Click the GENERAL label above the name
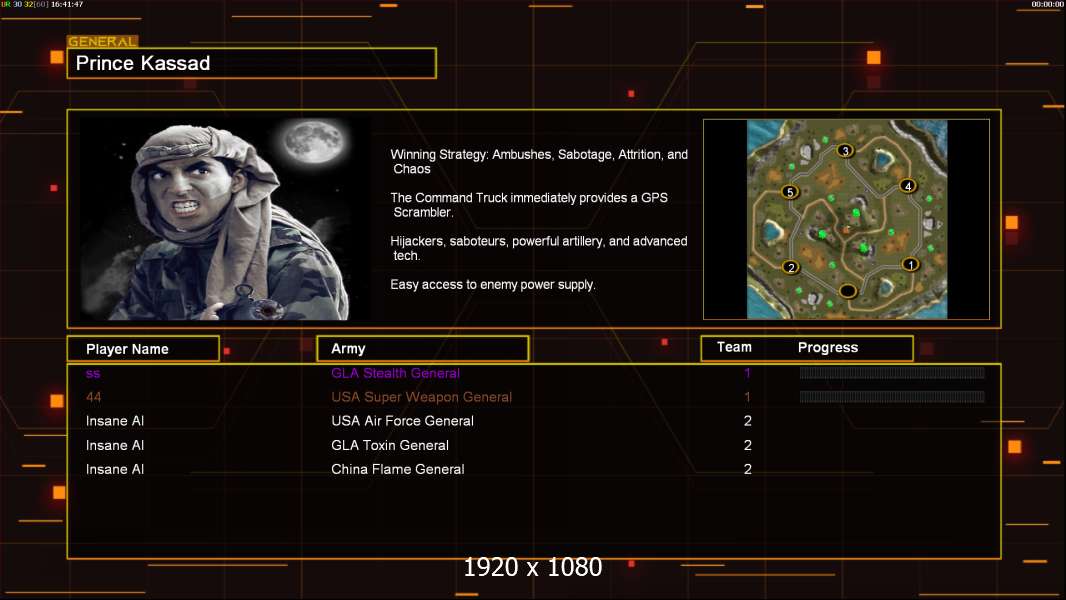This screenshot has width=1066, height=600. pos(102,41)
